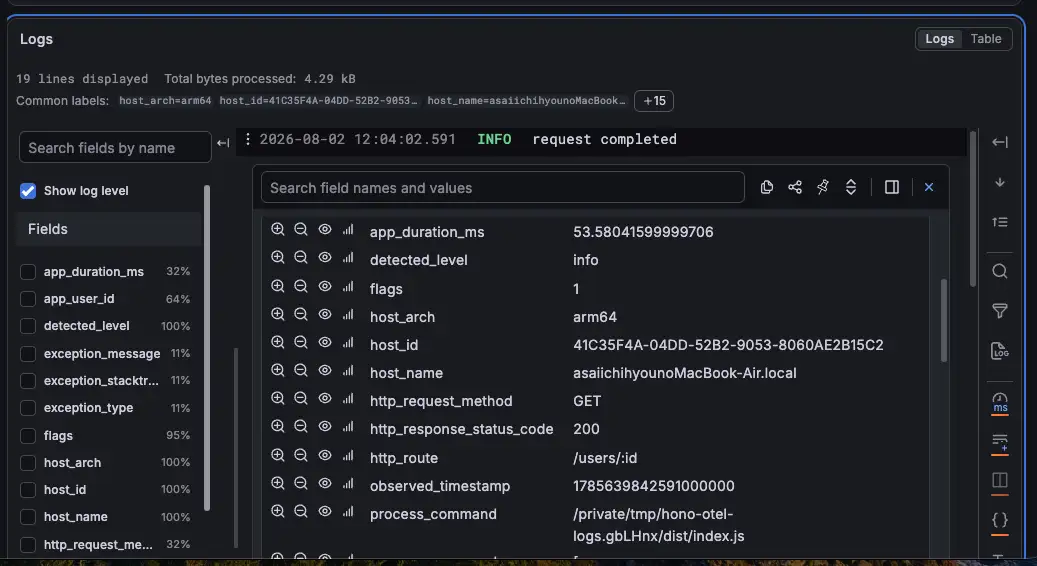This screenshot has height=566, width=1037.
Task: Filter for value on detected_level row
Action: pyautogui.click(x=278, y=257)
